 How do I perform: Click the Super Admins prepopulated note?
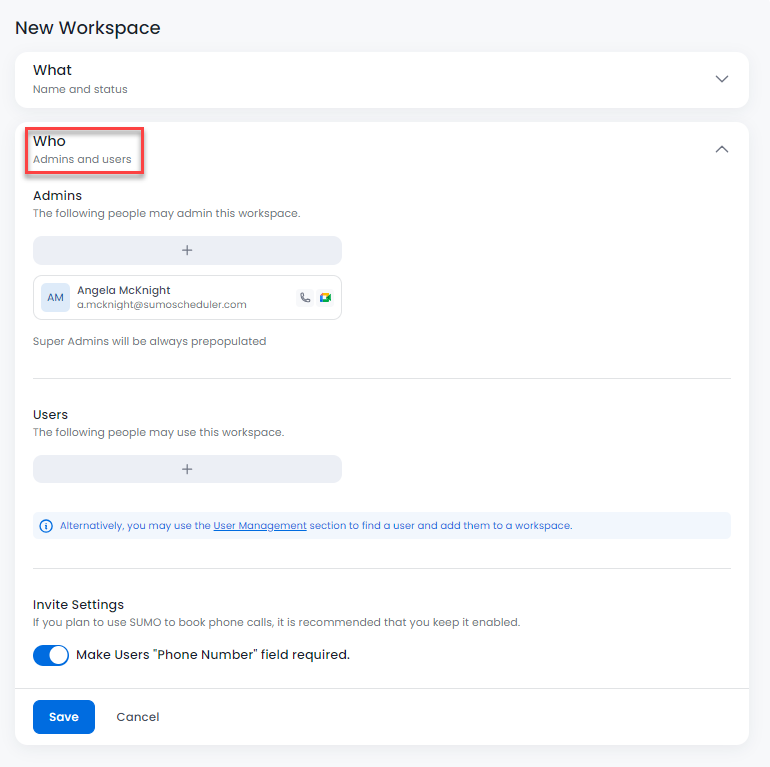tap(149, 341)
